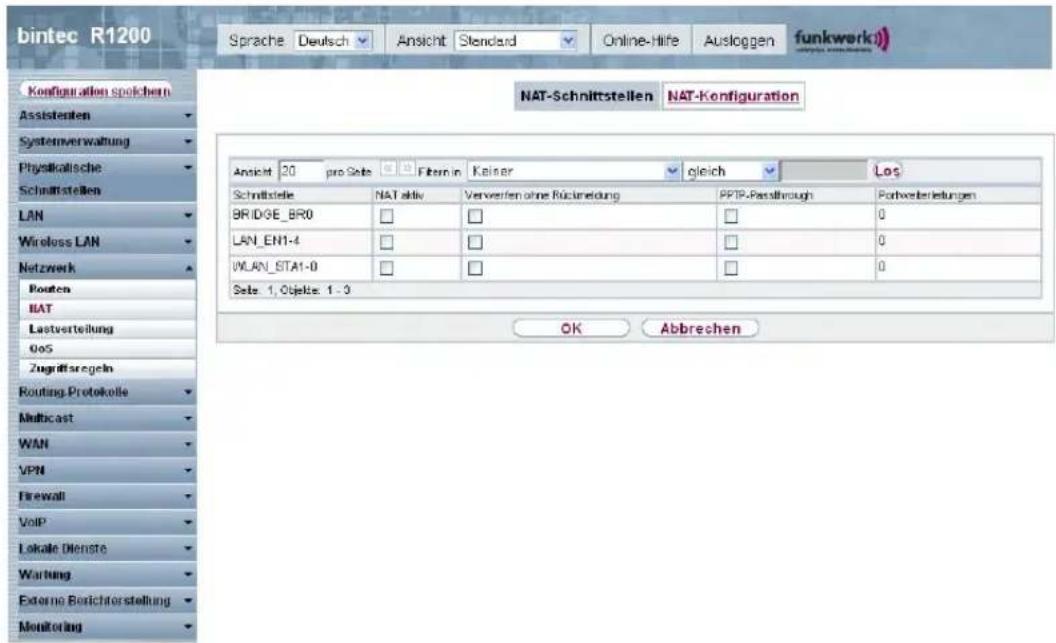Expand the Monitoring menu section
The width and height of the screenshot is (1056, 643).
click(106, 626)
